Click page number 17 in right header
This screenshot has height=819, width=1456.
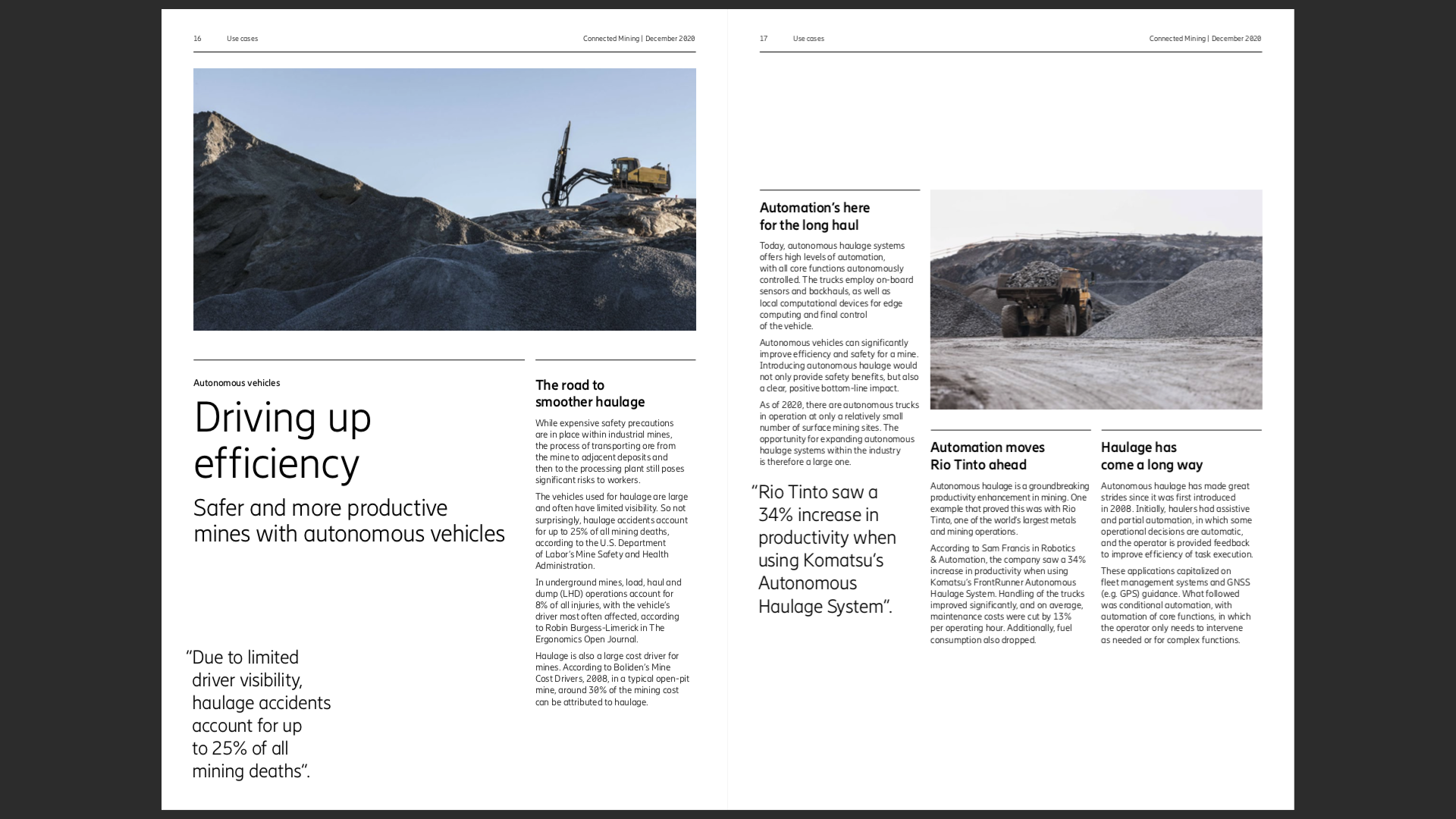(764, 39)
